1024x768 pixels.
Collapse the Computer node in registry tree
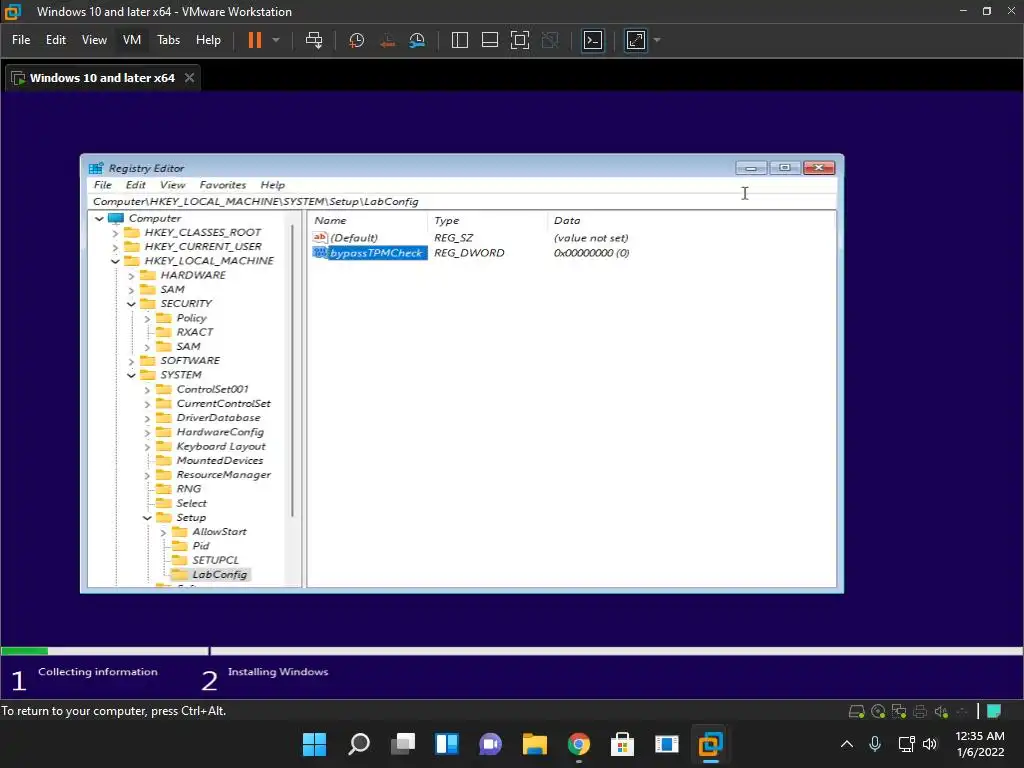pos(99,219)
